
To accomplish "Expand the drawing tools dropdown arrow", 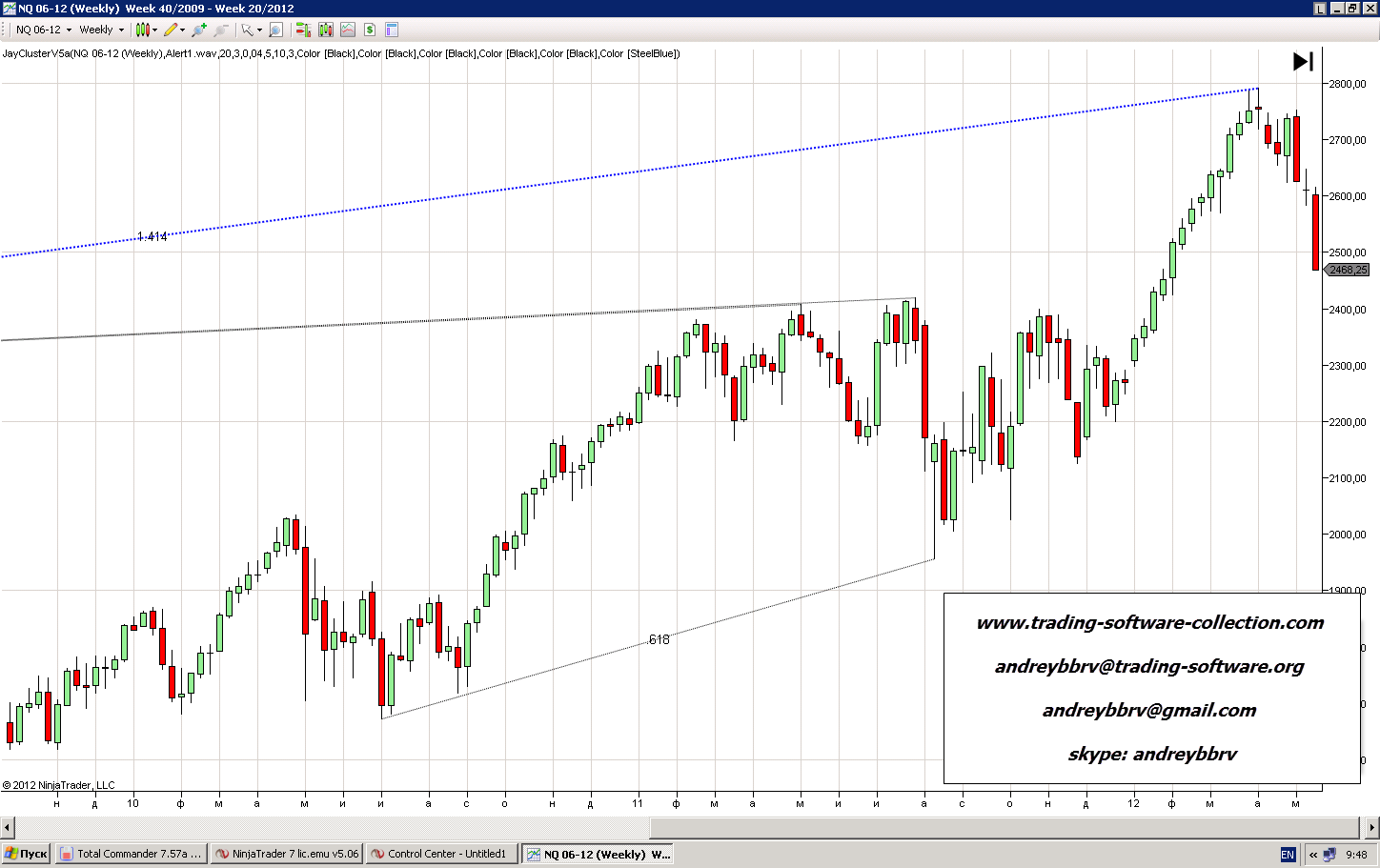I will 182,30.
